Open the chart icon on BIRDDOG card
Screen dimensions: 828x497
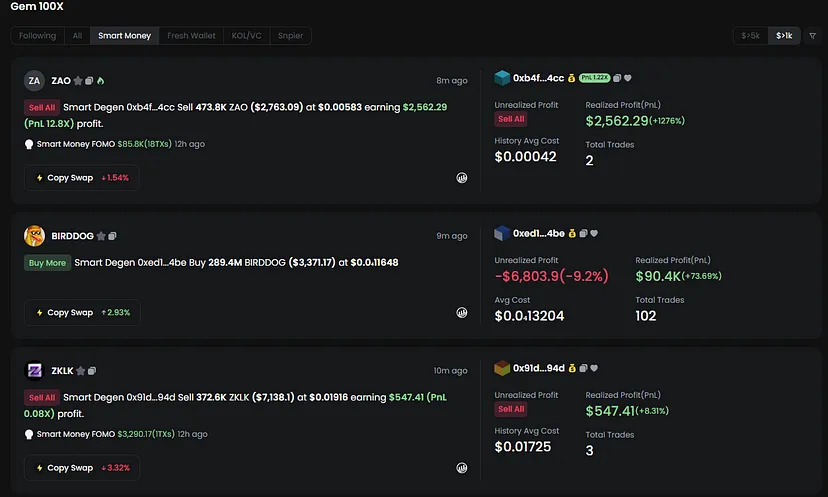point(462,312)
